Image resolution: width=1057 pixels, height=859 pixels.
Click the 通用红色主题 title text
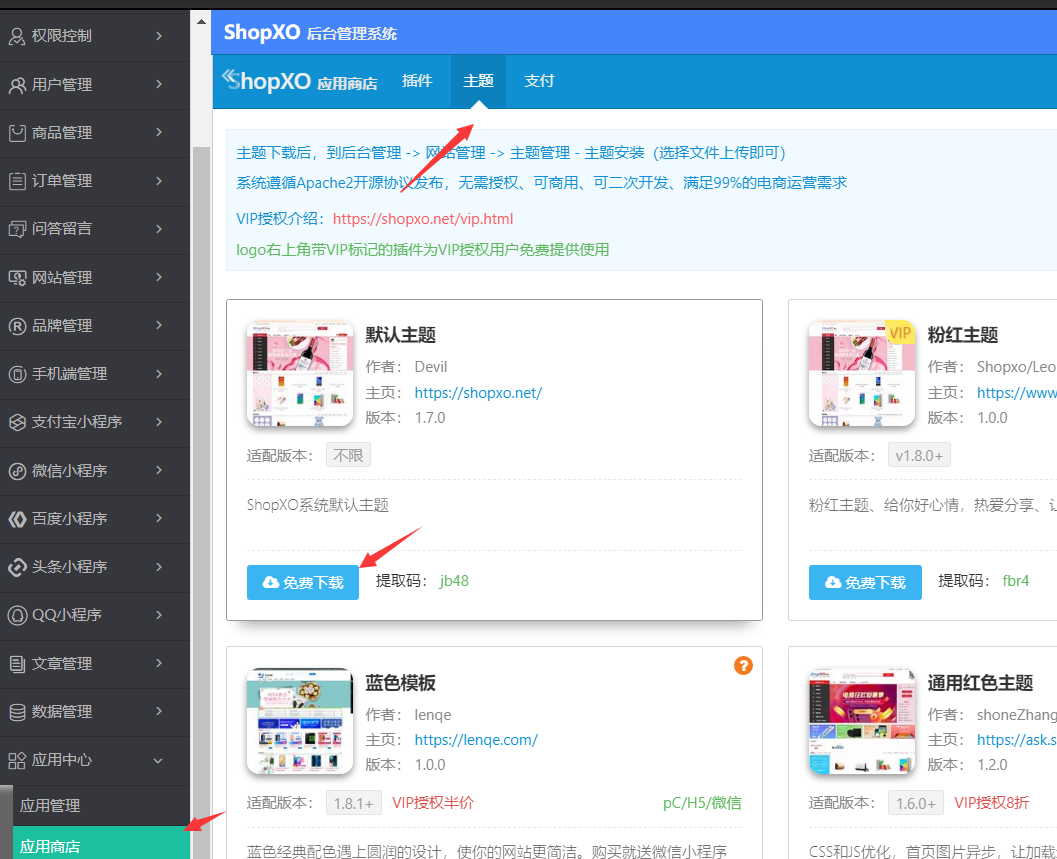(980, 683)
